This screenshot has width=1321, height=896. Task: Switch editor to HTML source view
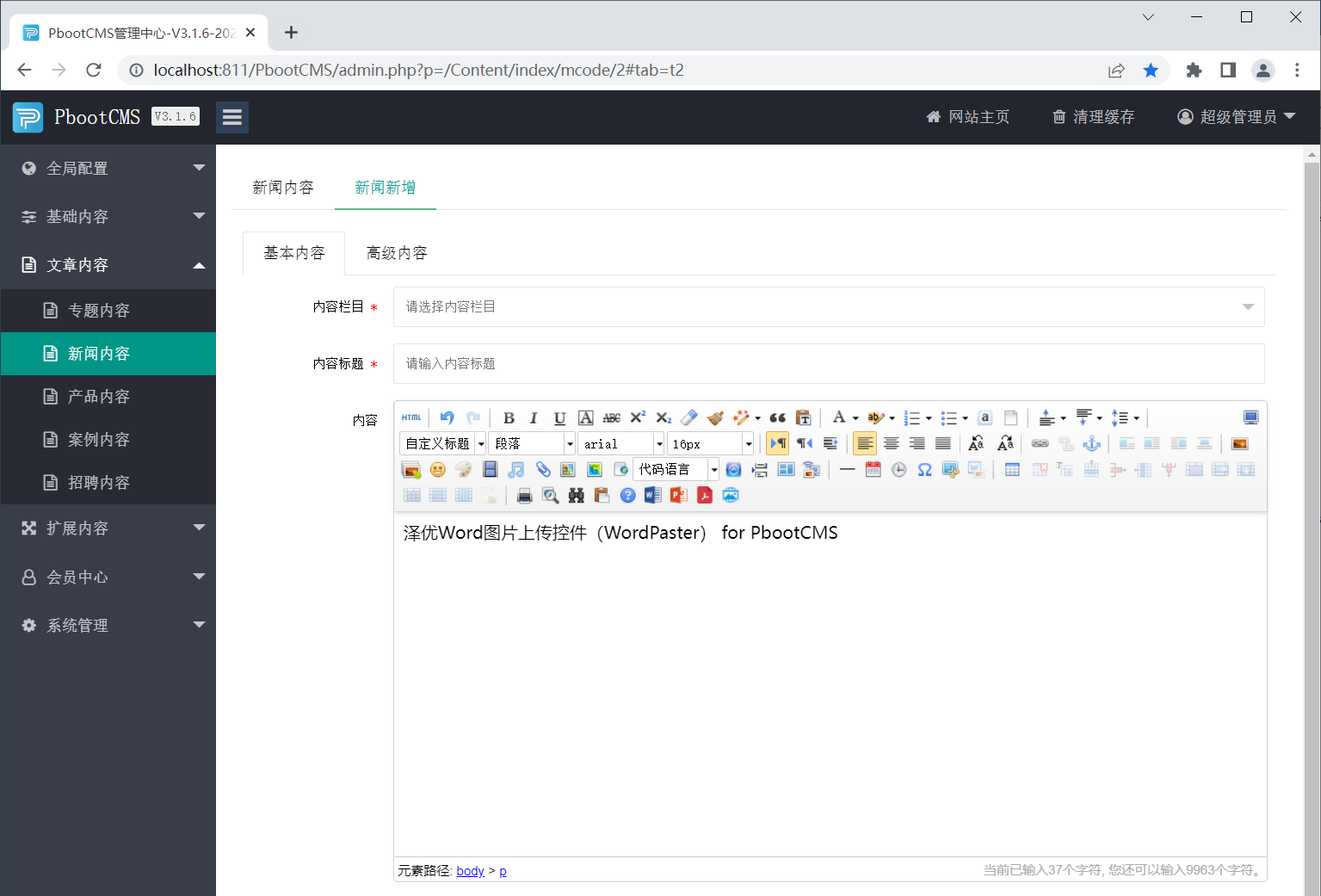coord(411,417)
